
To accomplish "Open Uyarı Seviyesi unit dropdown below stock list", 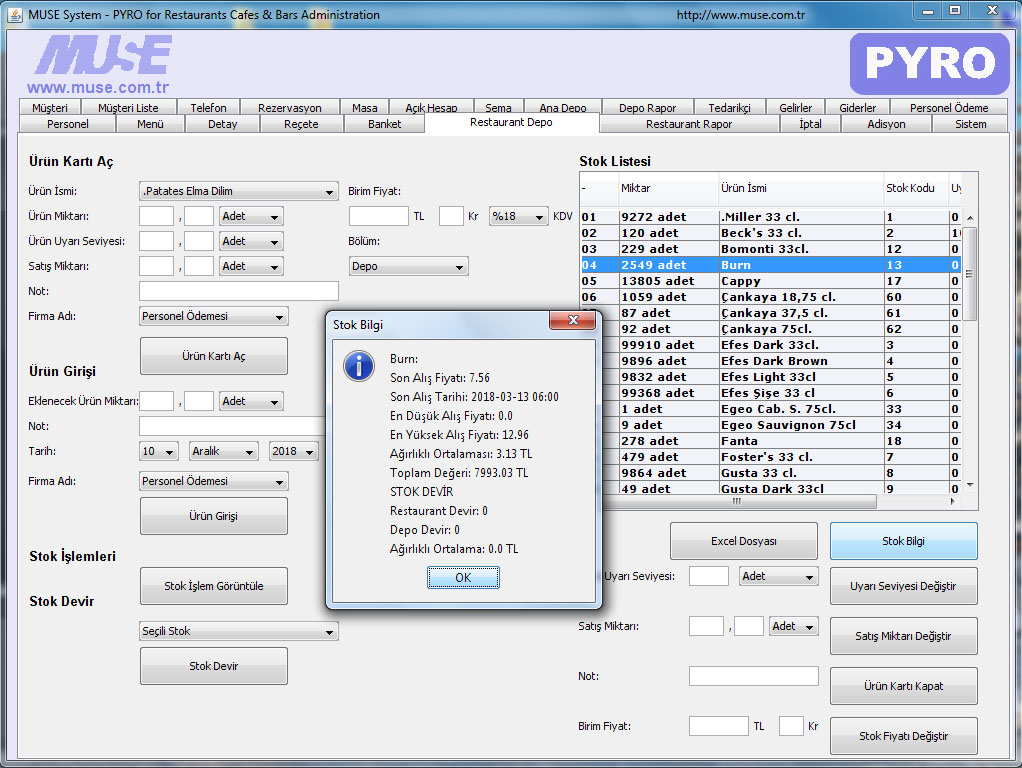I will pyautogui.click(x=778, y=576).
